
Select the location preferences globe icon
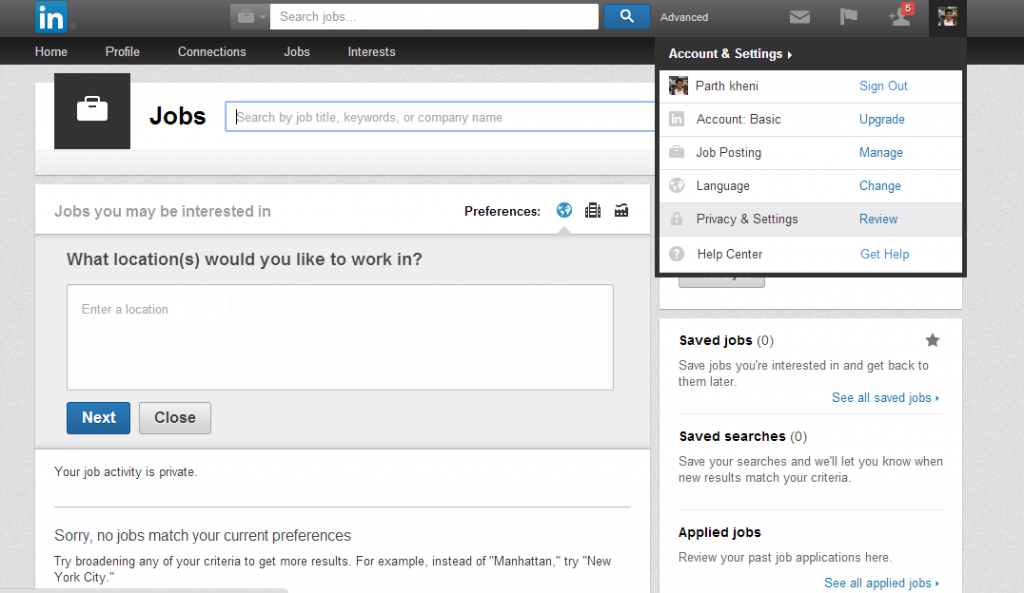564,210
